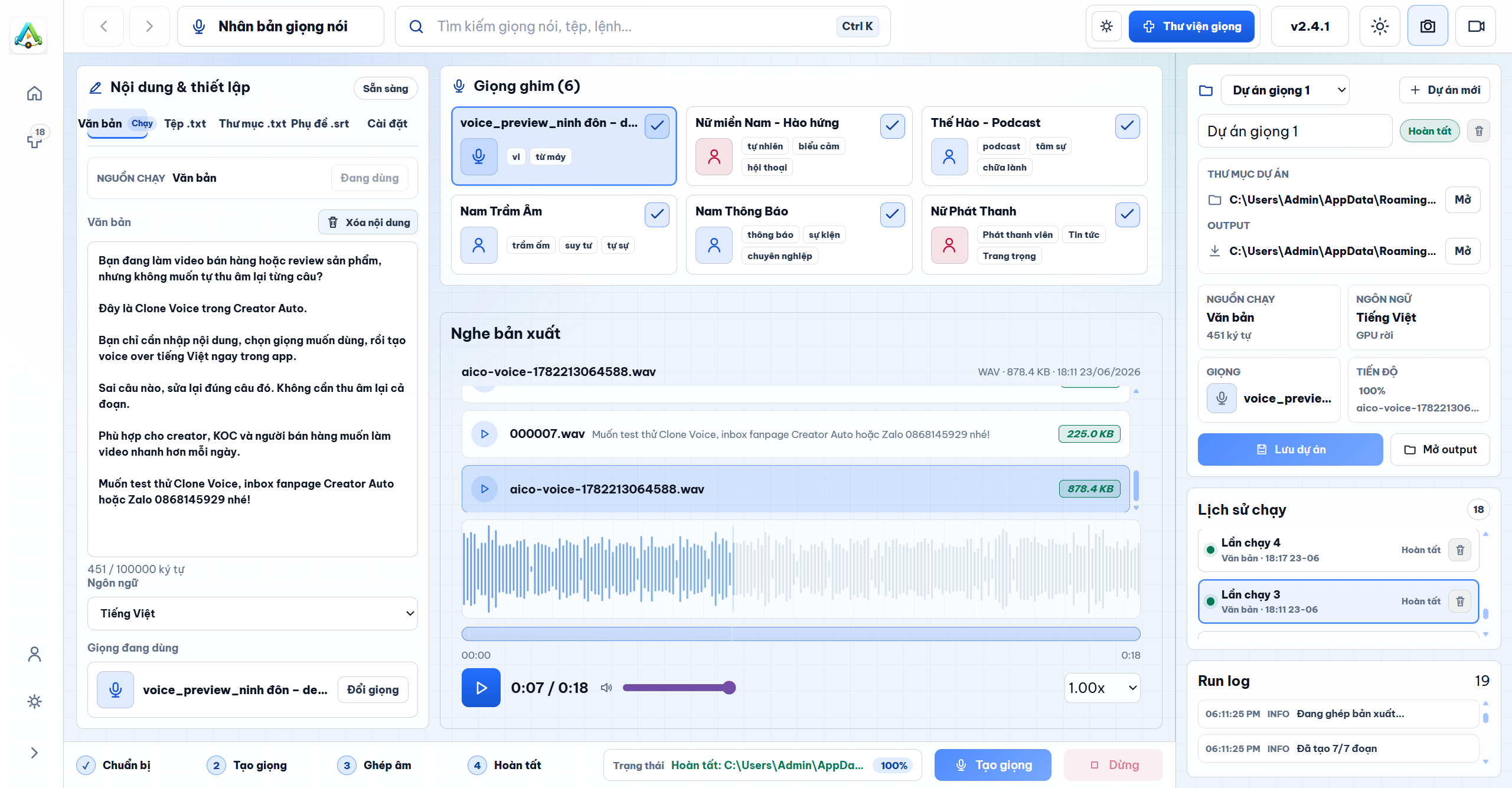Open the 1.00x playback speed dropdown
The image size is (1512, 788).
tap(1102, 688)
